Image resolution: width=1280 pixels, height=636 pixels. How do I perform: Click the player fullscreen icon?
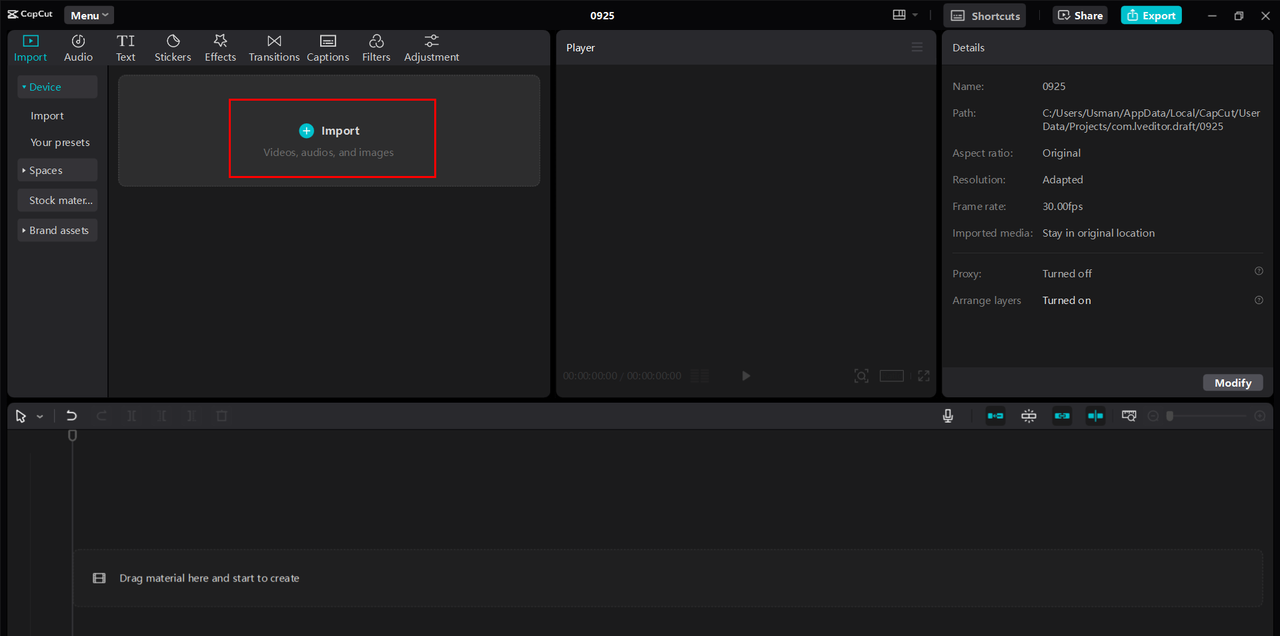[x=923, y=376]
